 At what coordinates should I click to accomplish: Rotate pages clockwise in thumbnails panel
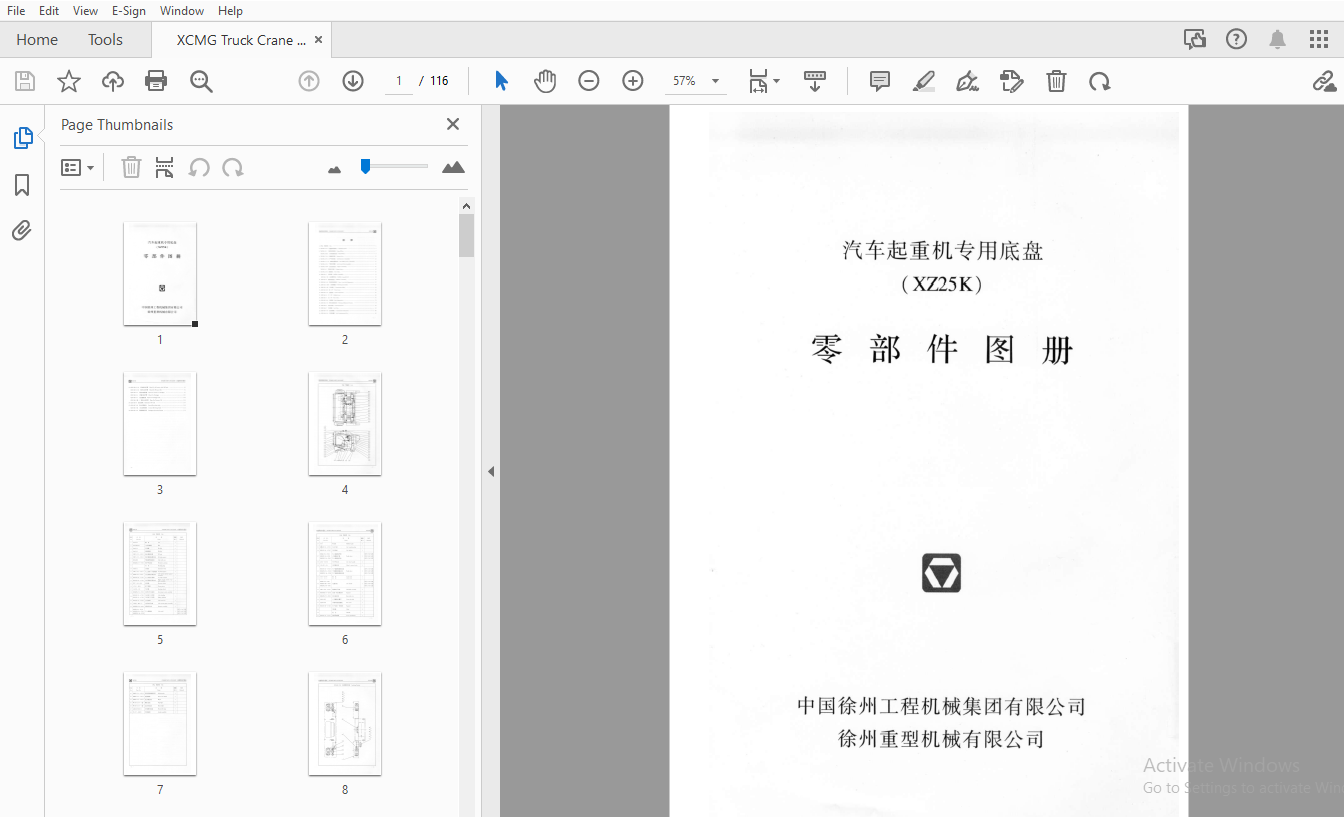click(233, 167)
